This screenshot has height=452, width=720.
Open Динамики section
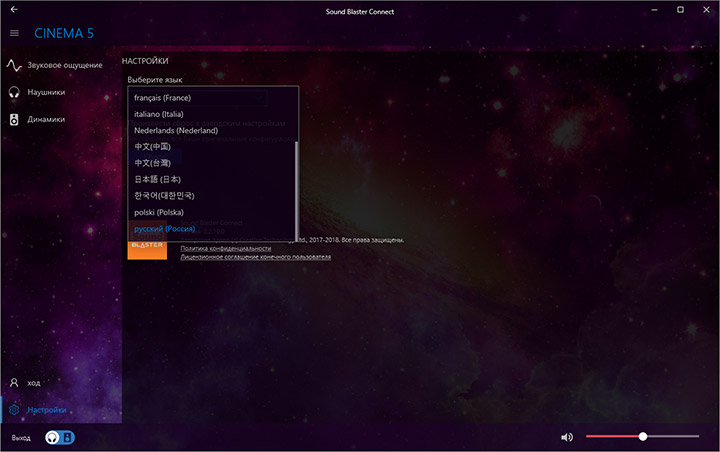coord(61,119)
